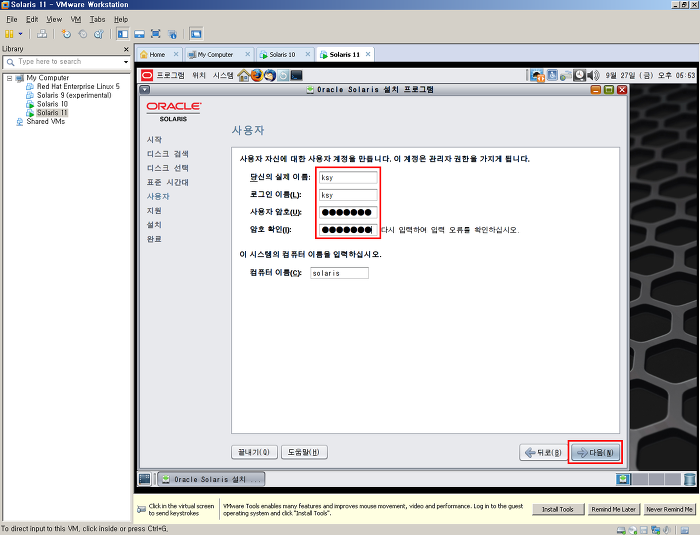Click the computer name field with solaris
Image resolution: width=700 pixels, height=535 pixels.
click(339, 273)
